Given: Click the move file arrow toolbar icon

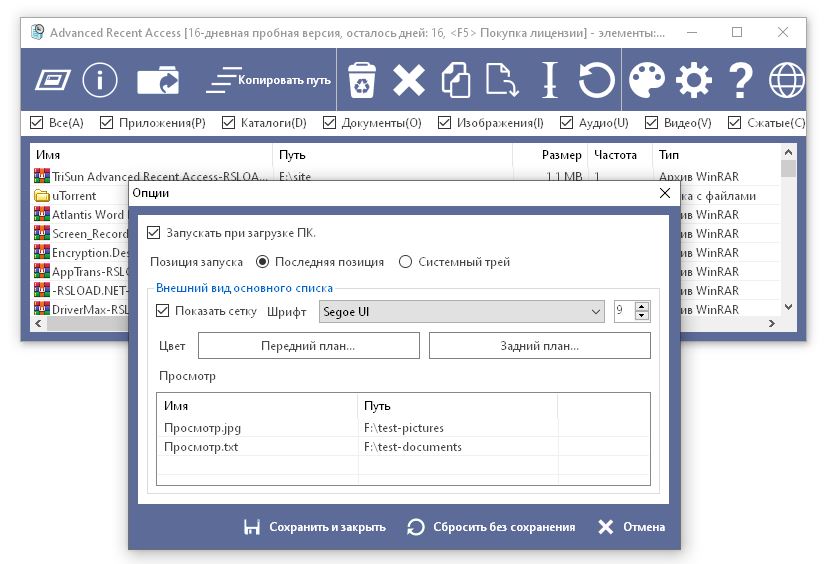Looking at the screenshot, I should (x=503, y=80).
